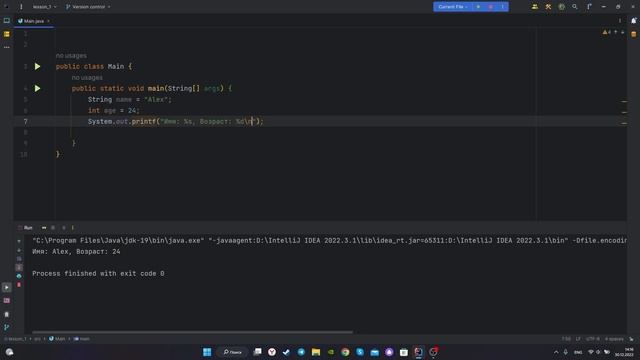The height and width of the screenshot is (360, 640).
Task: Click the cursor position status indicator
Action: click(566, 339)
